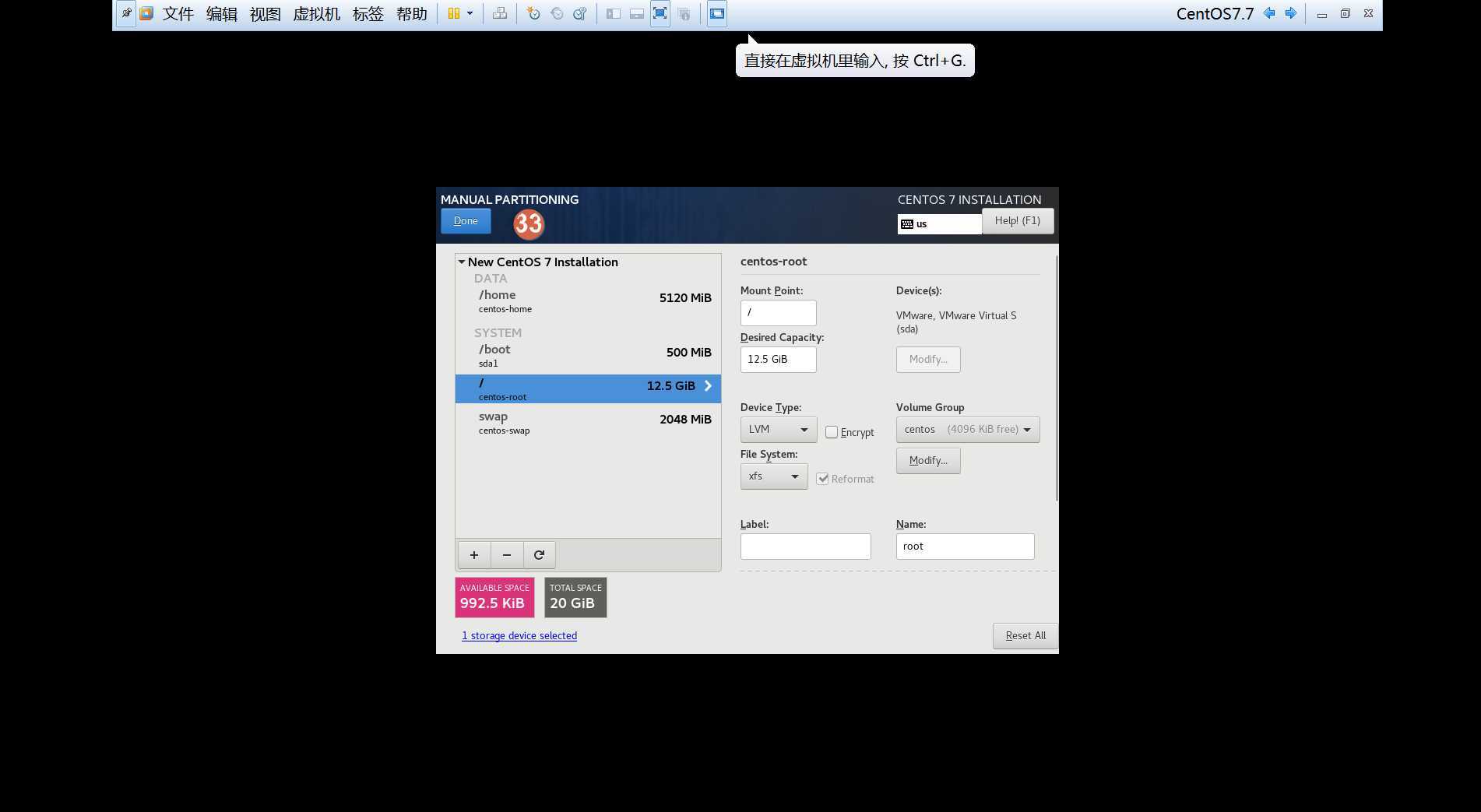Open the 标签 menu
Image resolution: width=1481 pixels, height=812 pixels.
click(x=368, y=14)
